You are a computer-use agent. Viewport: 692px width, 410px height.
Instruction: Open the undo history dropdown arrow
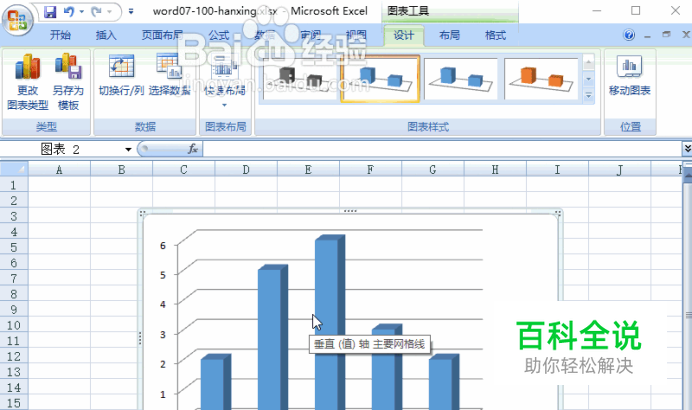pyautogui.click(x=82, y=12)
